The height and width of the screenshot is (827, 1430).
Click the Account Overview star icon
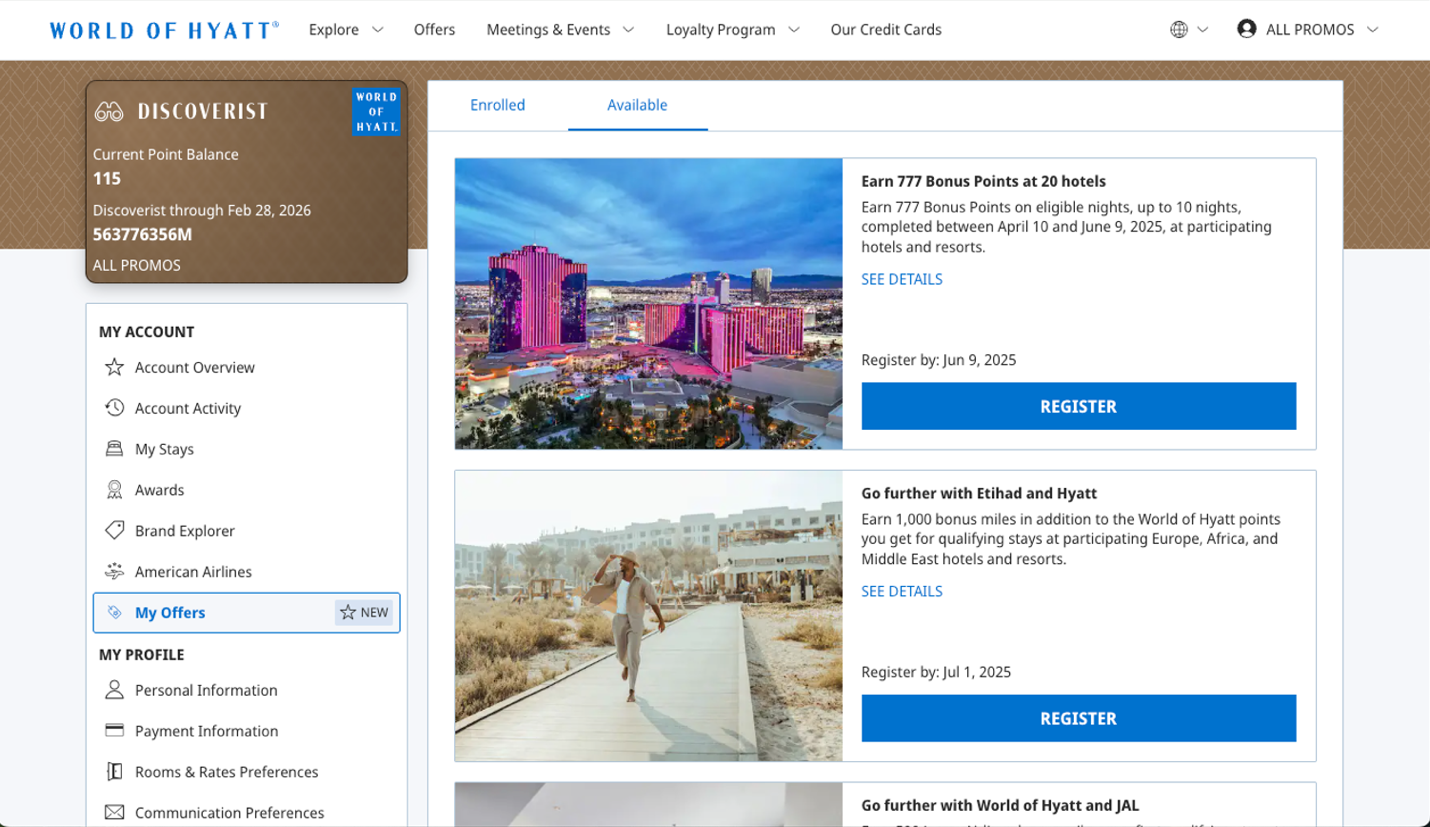[114, 367]
